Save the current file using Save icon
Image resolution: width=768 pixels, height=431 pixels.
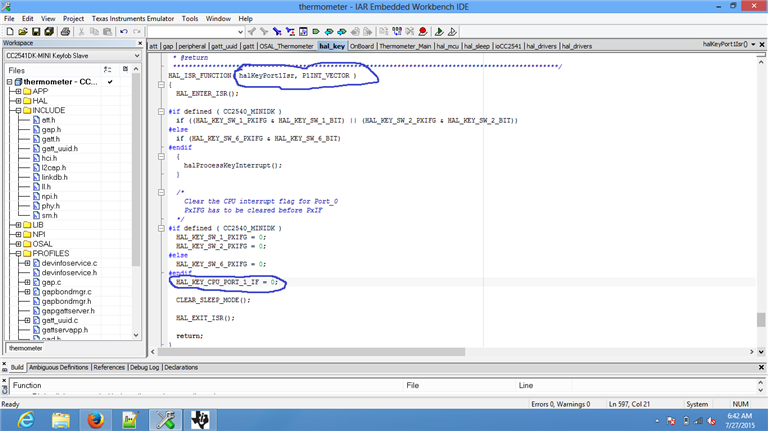[36, 32]
